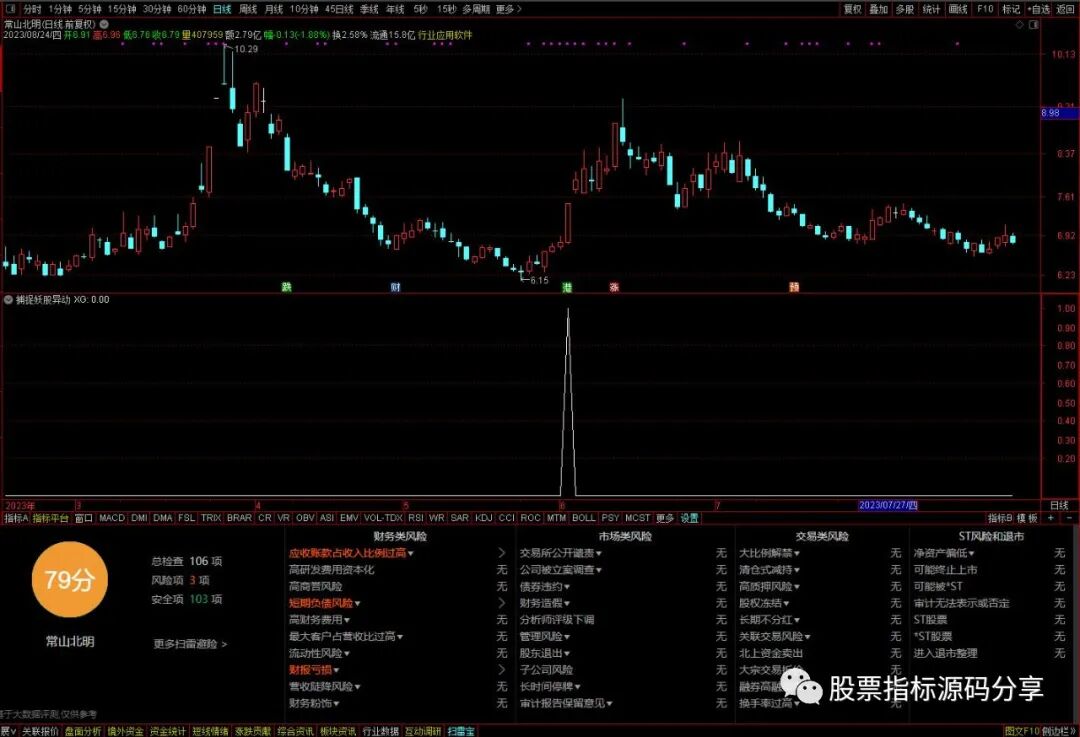The height and width of the screenshot is (737, 1080).
Task: Click the 涨 event marker under the candles
Action: pyautogui.click(x=614, y=287)
